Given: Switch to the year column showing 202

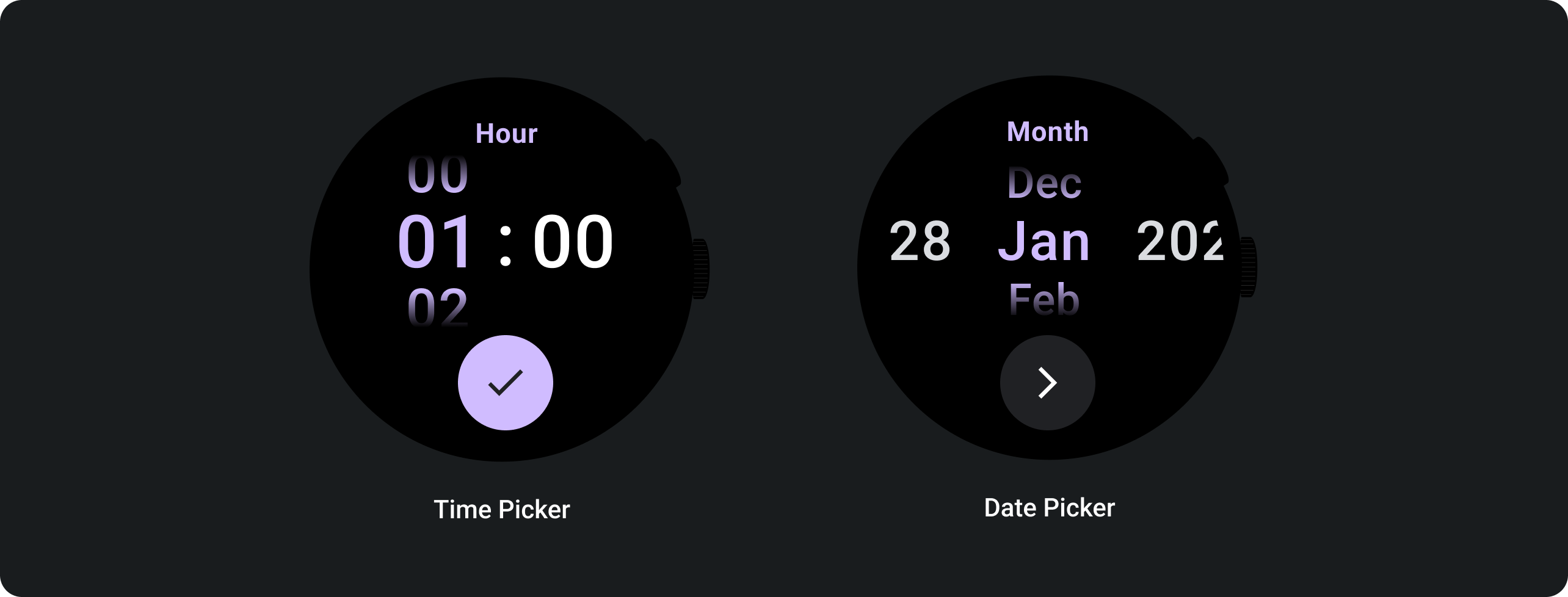Looking at the screenshot, I should (1180, 242).
